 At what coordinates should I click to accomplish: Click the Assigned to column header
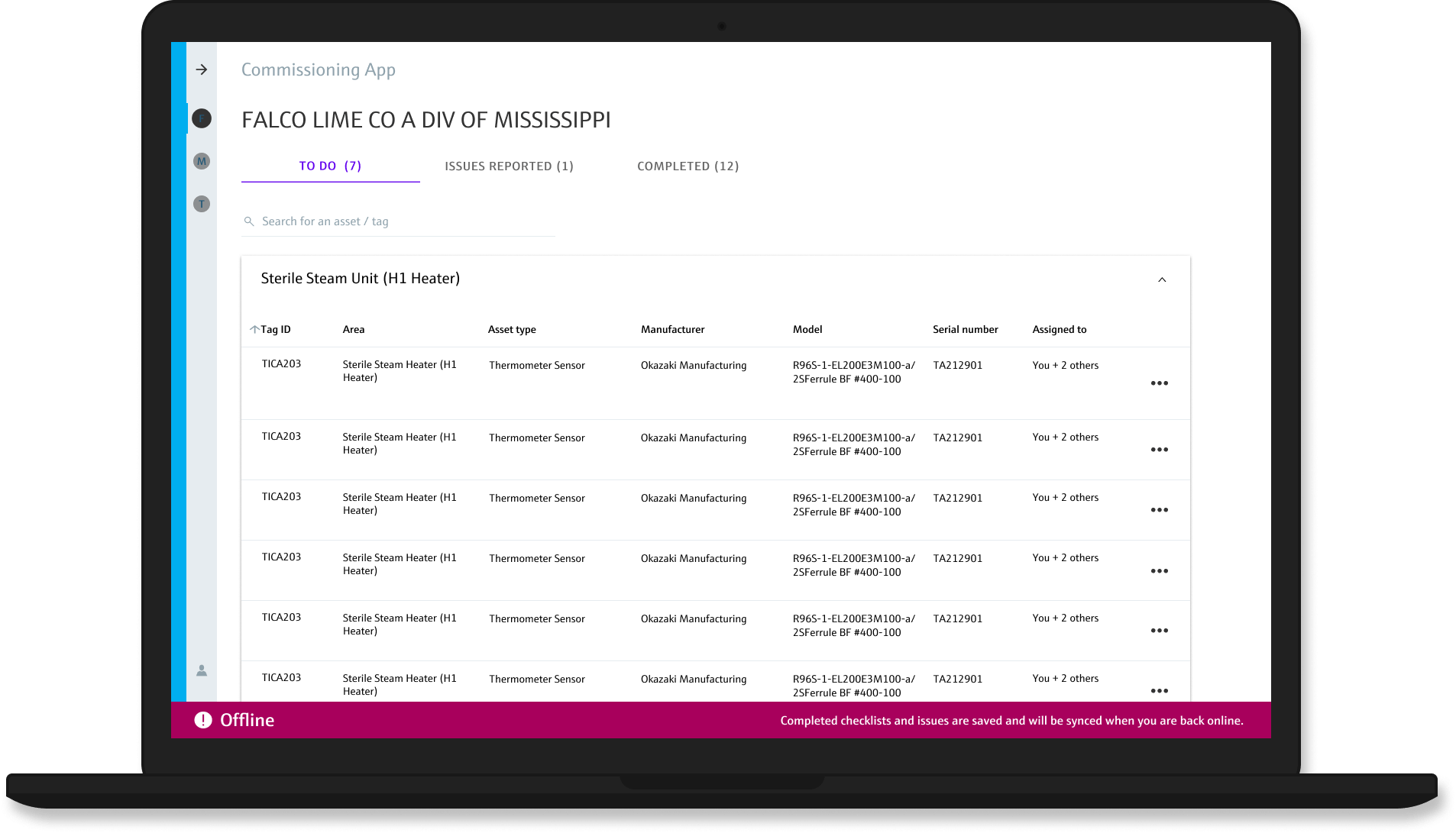tap(1059, 330)
